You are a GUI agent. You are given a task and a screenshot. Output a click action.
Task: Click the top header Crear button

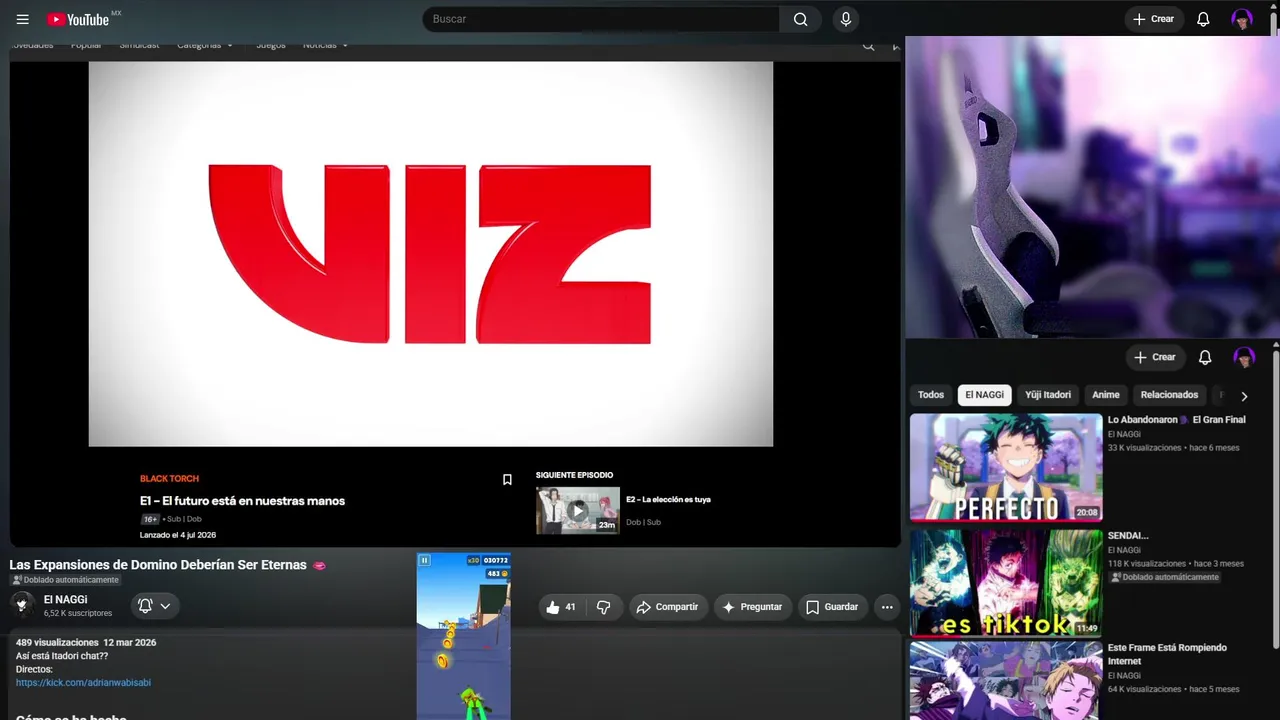[x=1154, y=19]
